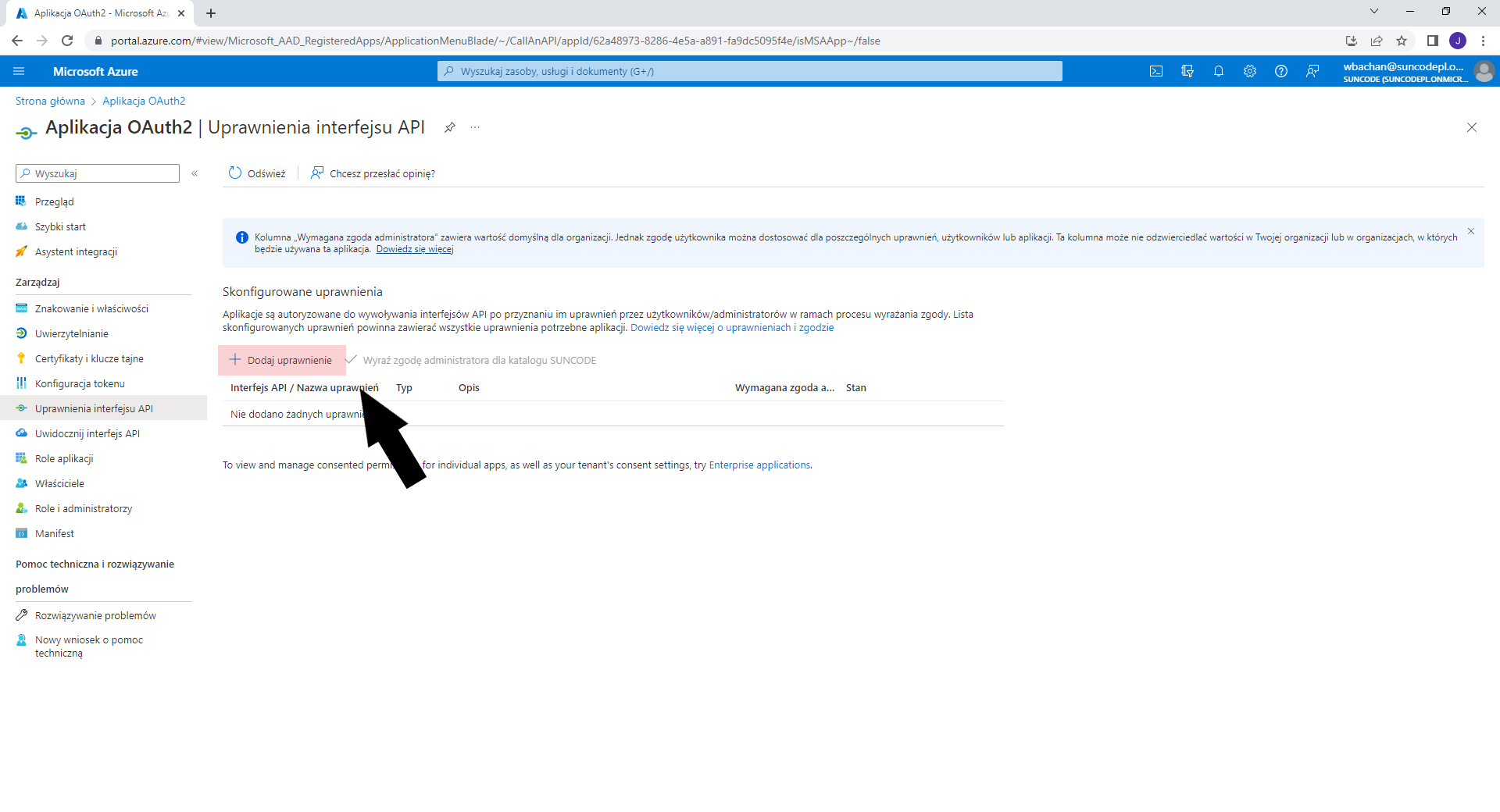Focus the global Azure search box
Image resolution: width=1500 pixels, height=812 pixels.
[750, 71]
